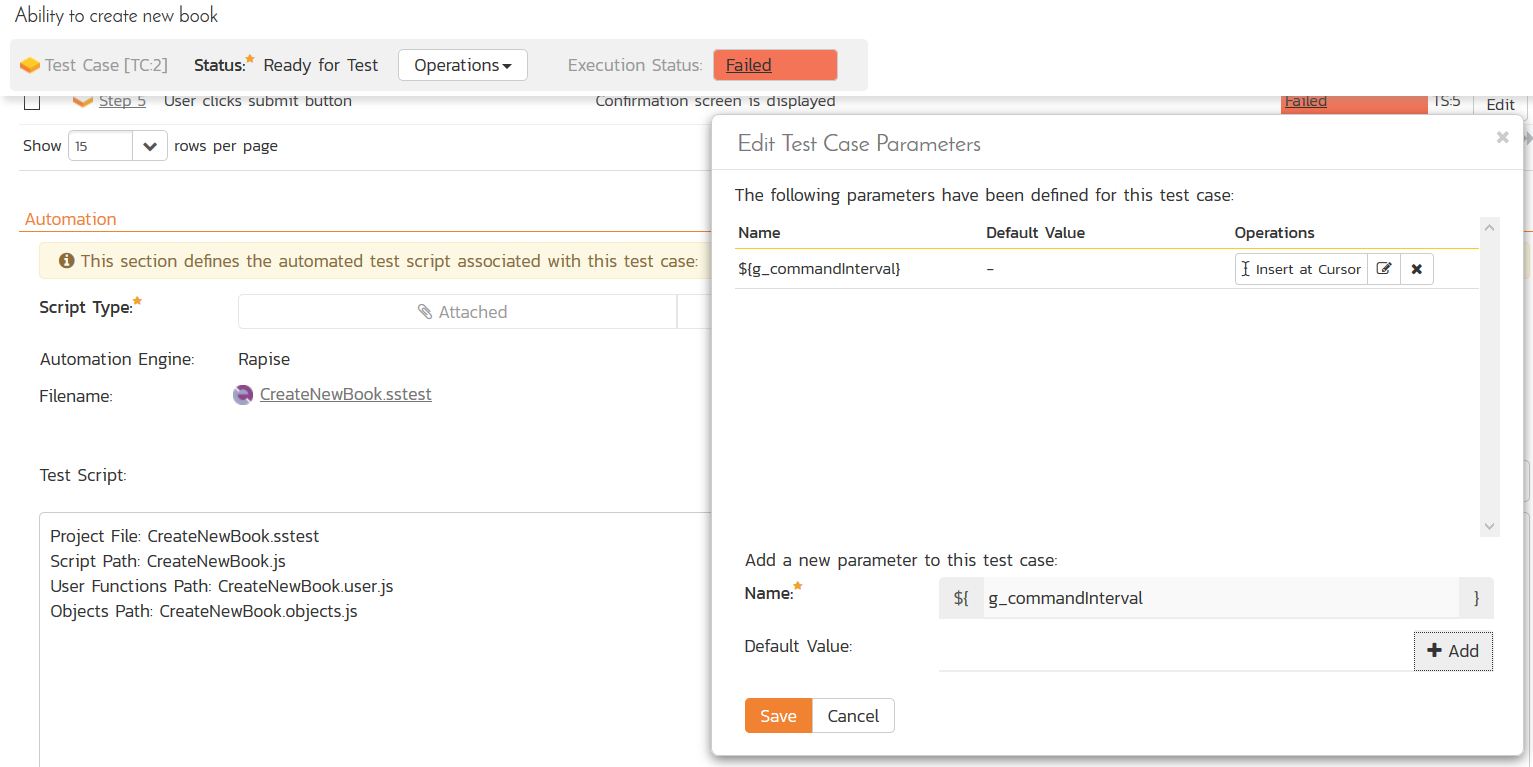1533x767 pixels.
Task: Cancel the parameter editing dialog
Action: click(x=853, y=716)
